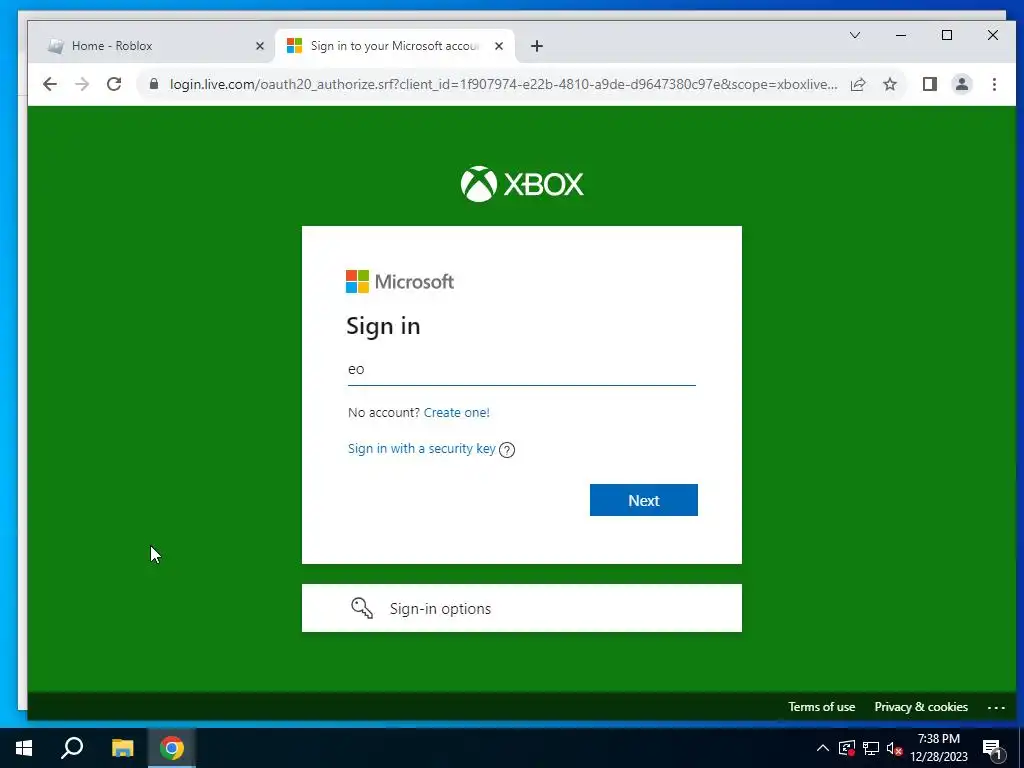
Task: Bookmark this page with the star icon
Action: point(889,84)
